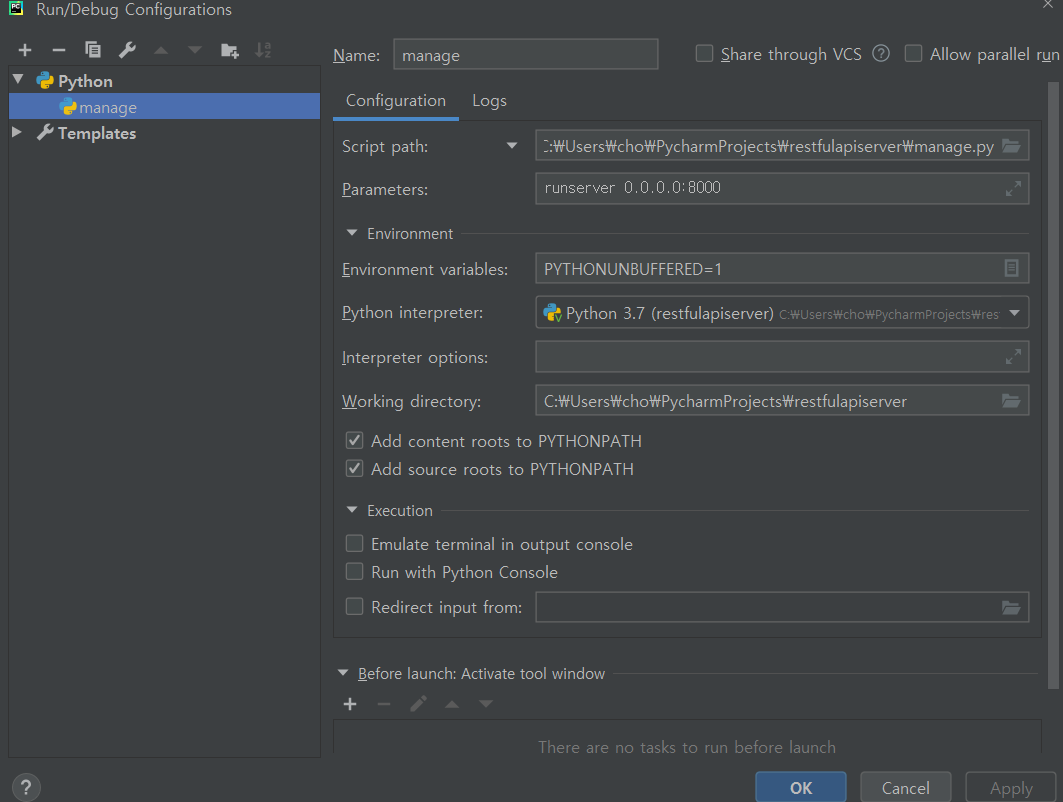Move configuration up in list
This screenshot has height=802, width=1063.
click(161, 50)
